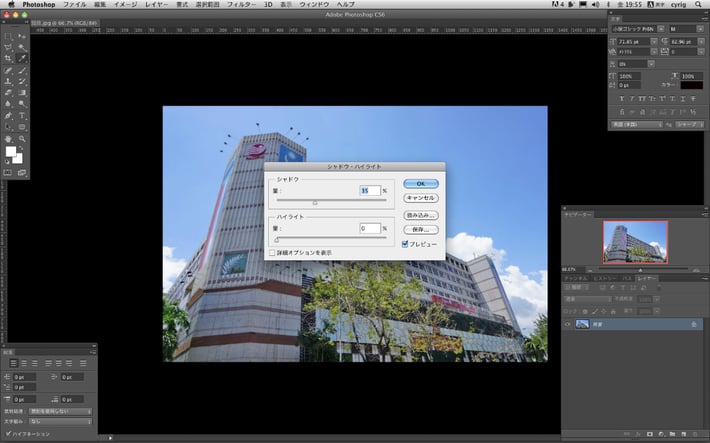Choose the Horizontal Type tool
Viewport: 710px width, 443px height.
pos(22,115)
